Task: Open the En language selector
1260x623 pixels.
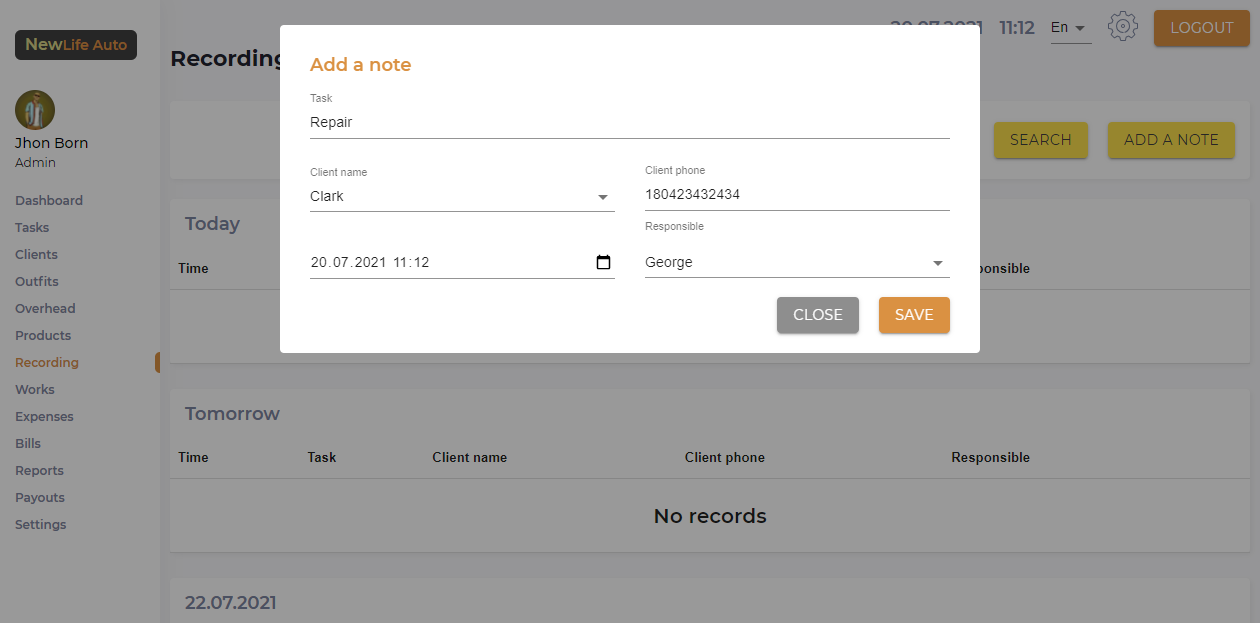Action: coord(1068,28)
